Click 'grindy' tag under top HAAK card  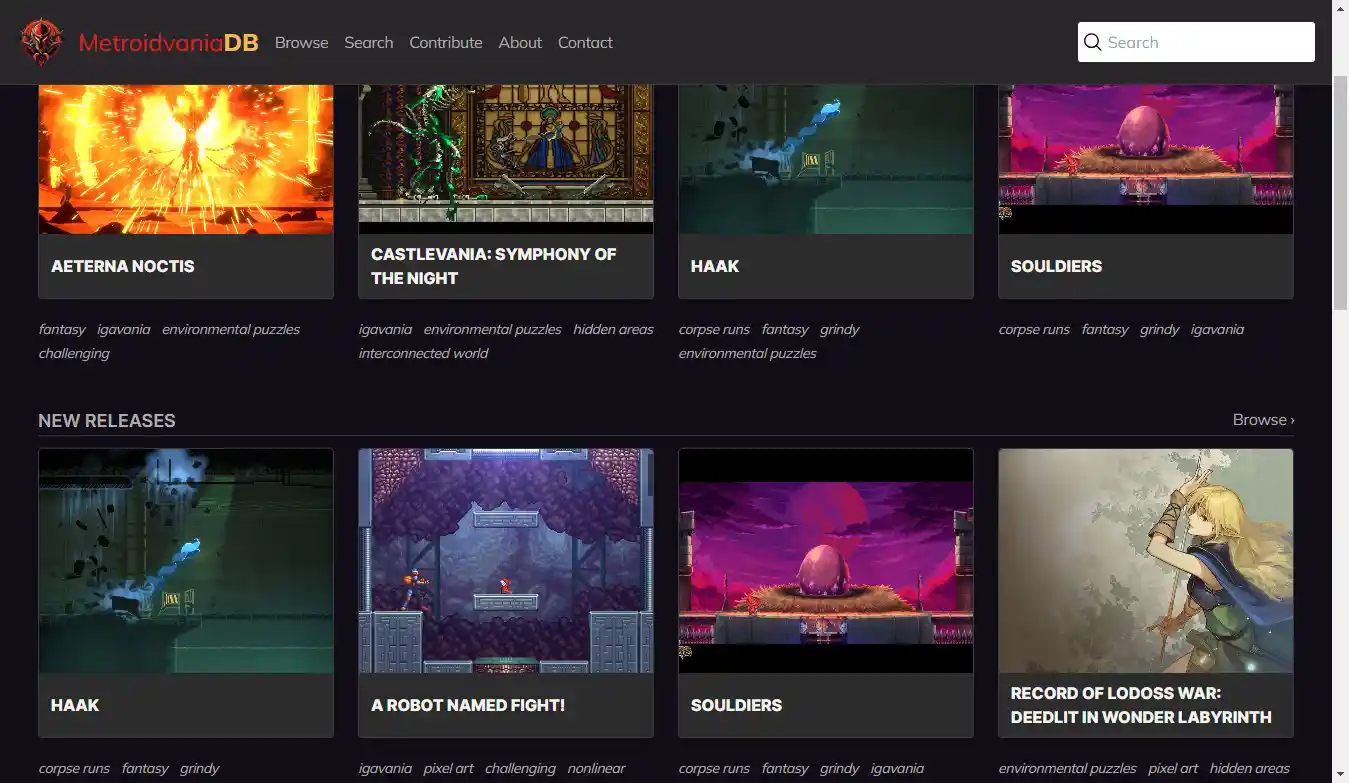(840, 329)
